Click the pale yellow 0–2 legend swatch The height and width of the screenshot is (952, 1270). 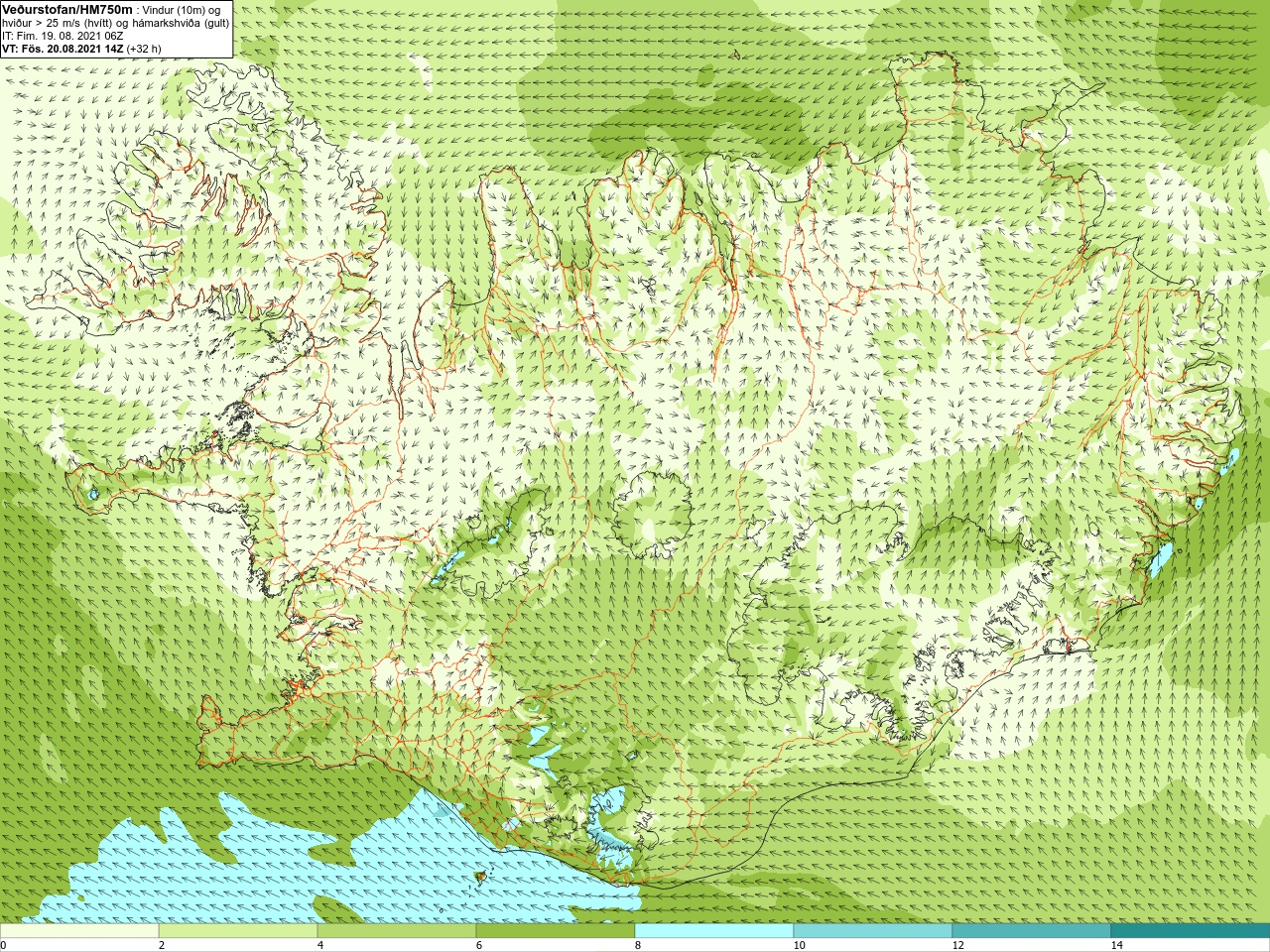click(x=79, y=931)
